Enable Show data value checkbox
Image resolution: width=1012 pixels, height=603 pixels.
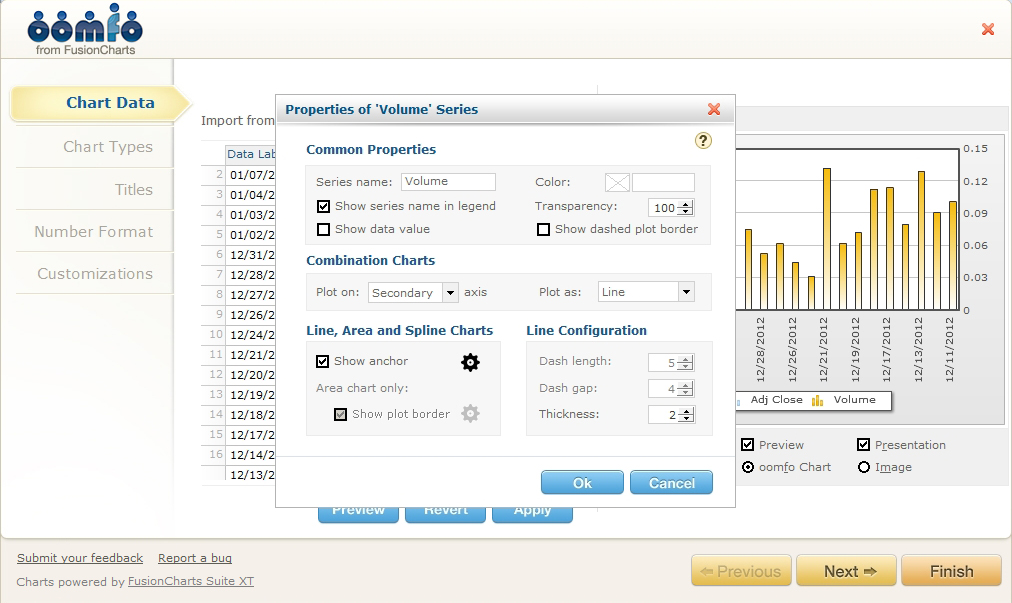coord(323,229)
